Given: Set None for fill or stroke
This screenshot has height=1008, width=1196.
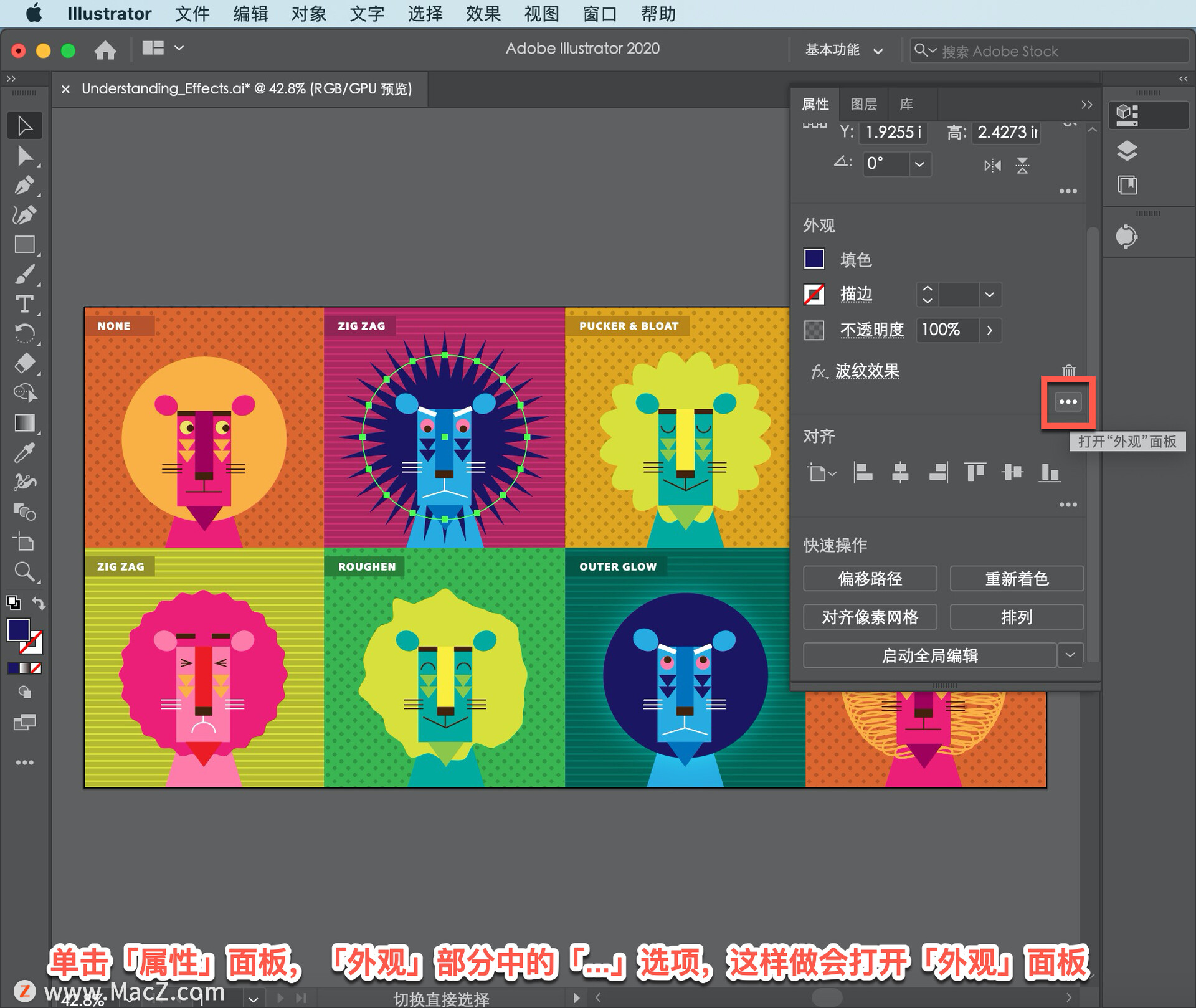Looking at the screenshot, I should (36, 668).
